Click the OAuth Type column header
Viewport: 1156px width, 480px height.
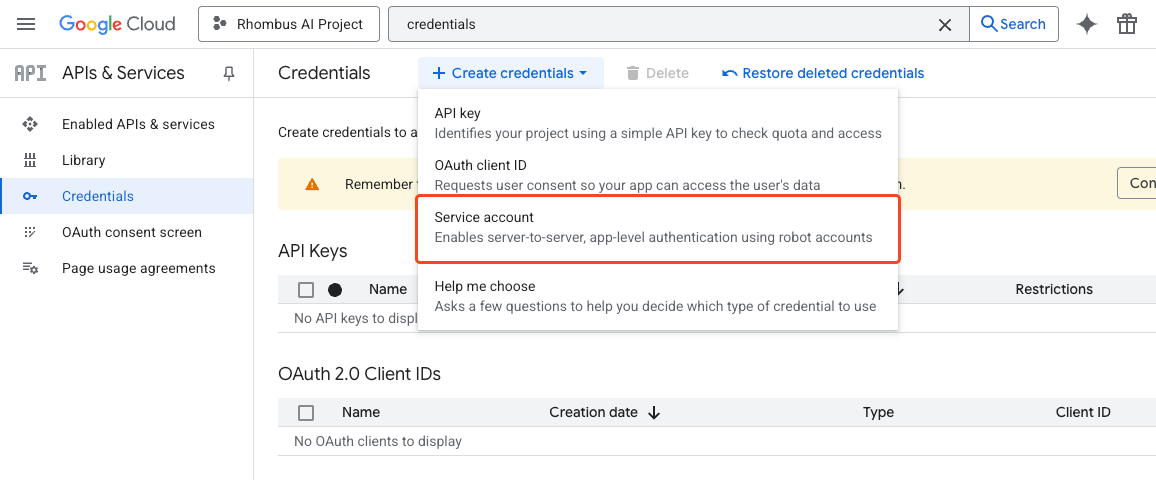878,413
